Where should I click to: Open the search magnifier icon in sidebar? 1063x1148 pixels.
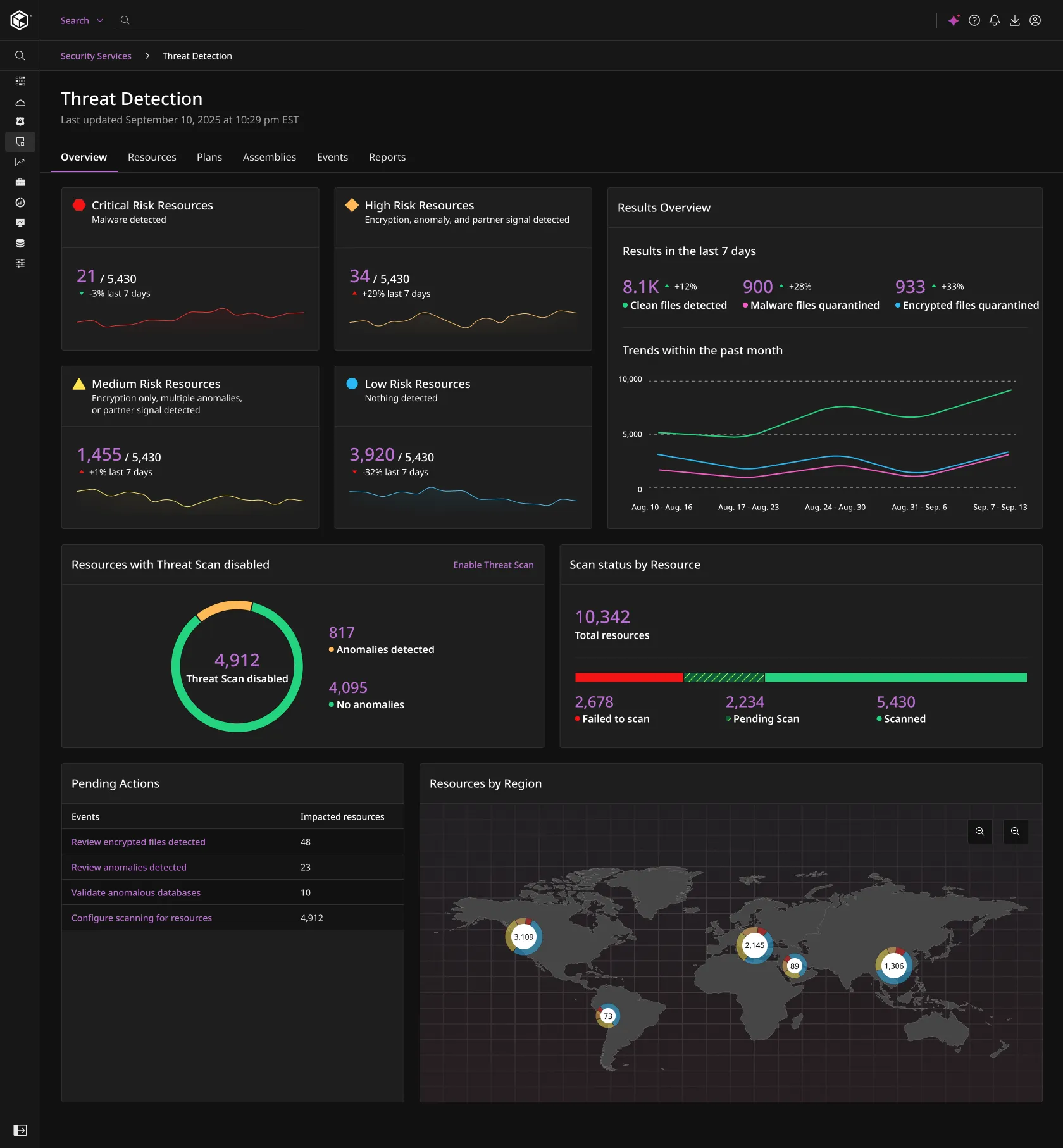(20, 56)
